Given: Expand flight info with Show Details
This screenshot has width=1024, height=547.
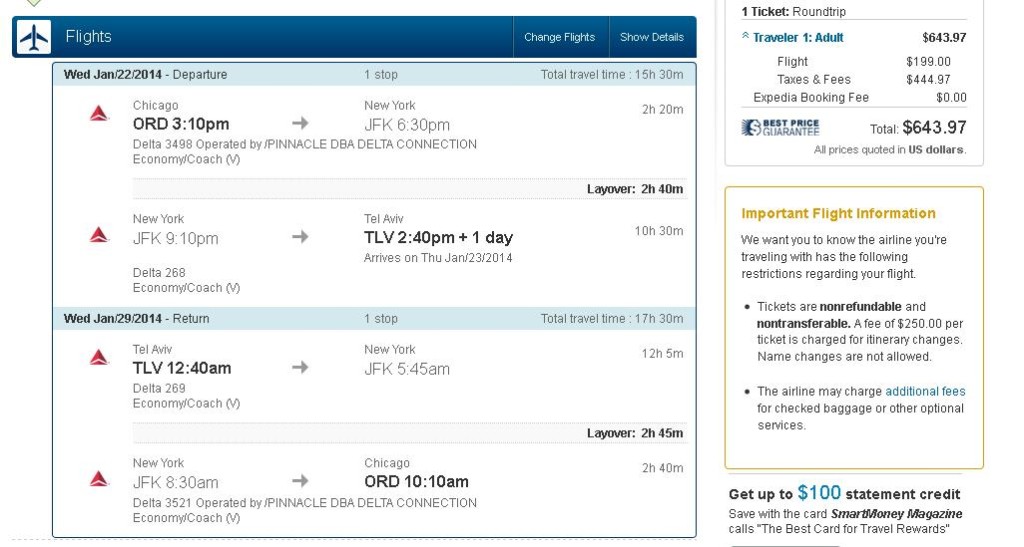Looking at the screenshot, I should (x=651, y=38).
